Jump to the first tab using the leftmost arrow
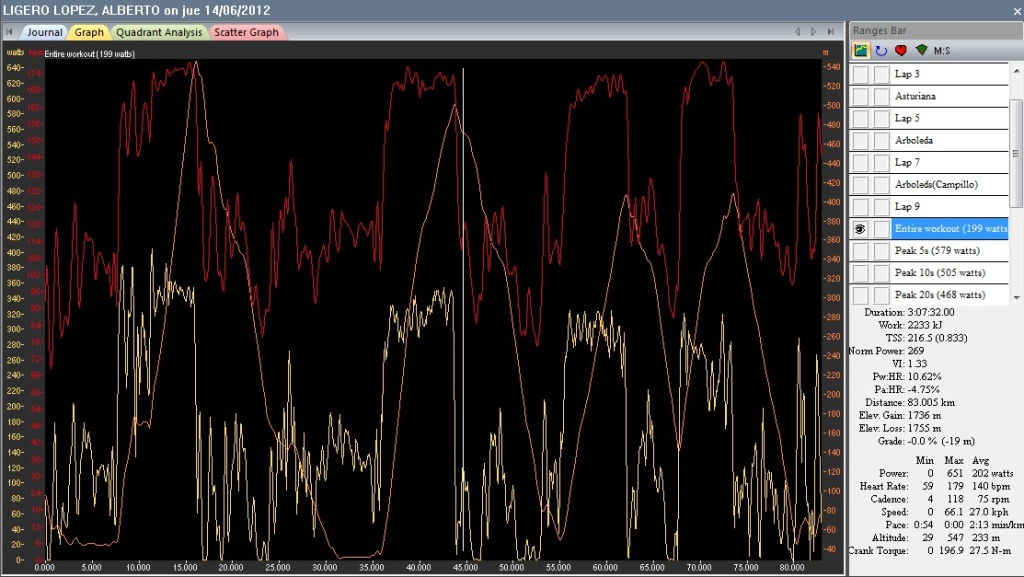 [x=9, y=32]
